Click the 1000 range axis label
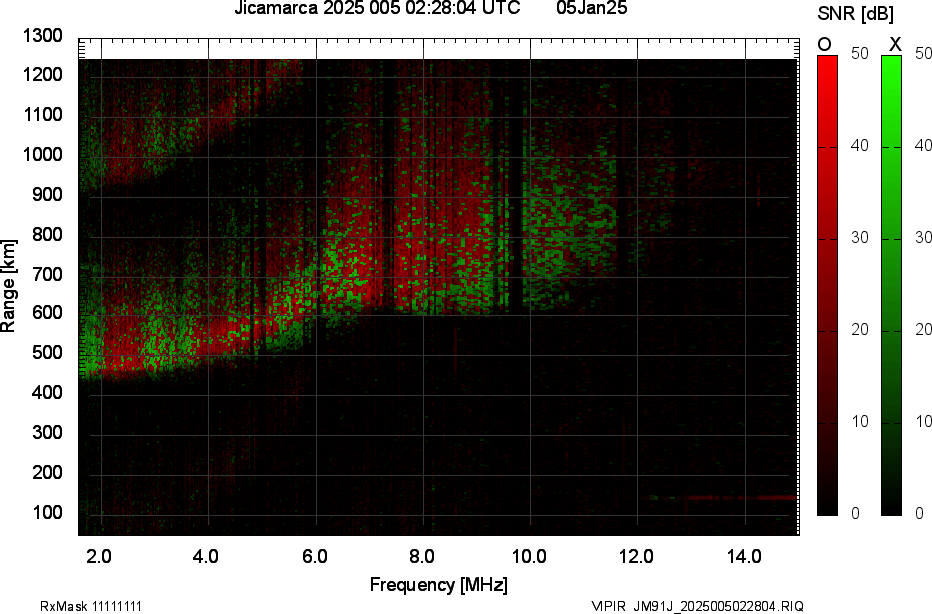Screen dimensions: 932x614 (x=42, y=155)
